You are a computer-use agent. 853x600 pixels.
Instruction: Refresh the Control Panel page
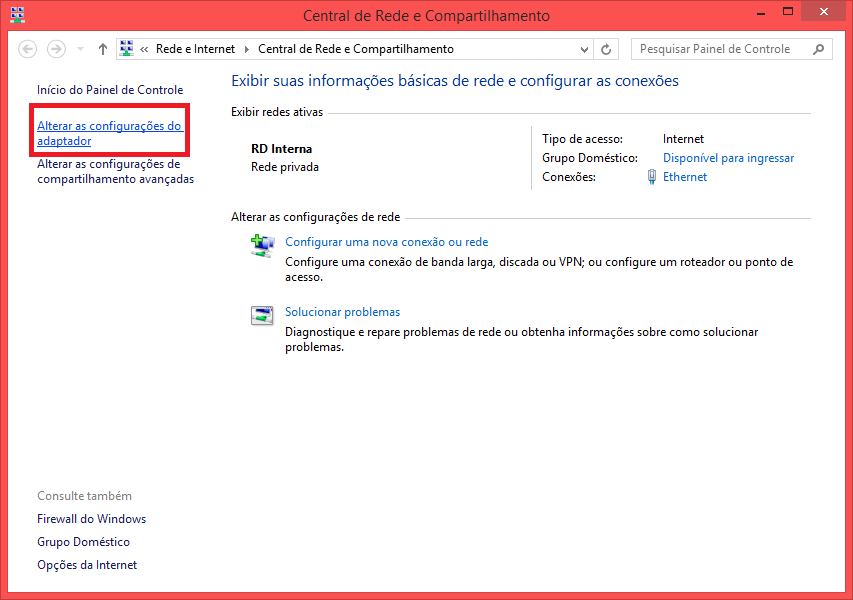click(607, 49)
